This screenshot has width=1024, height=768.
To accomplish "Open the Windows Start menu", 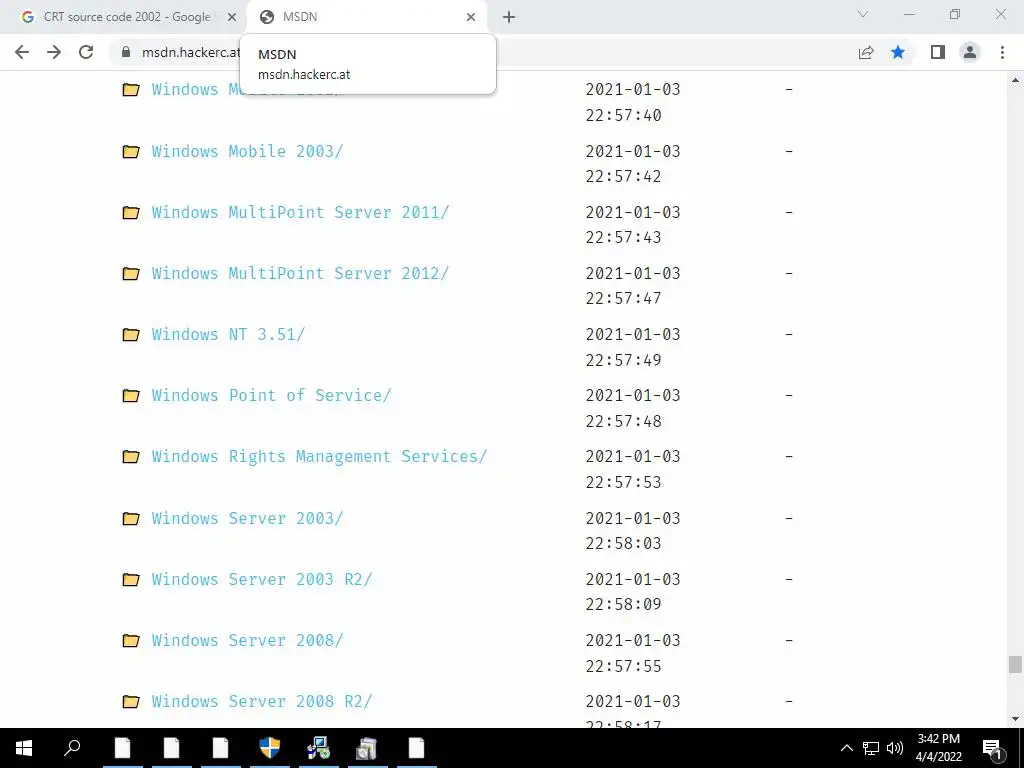I will pos(24,748).
